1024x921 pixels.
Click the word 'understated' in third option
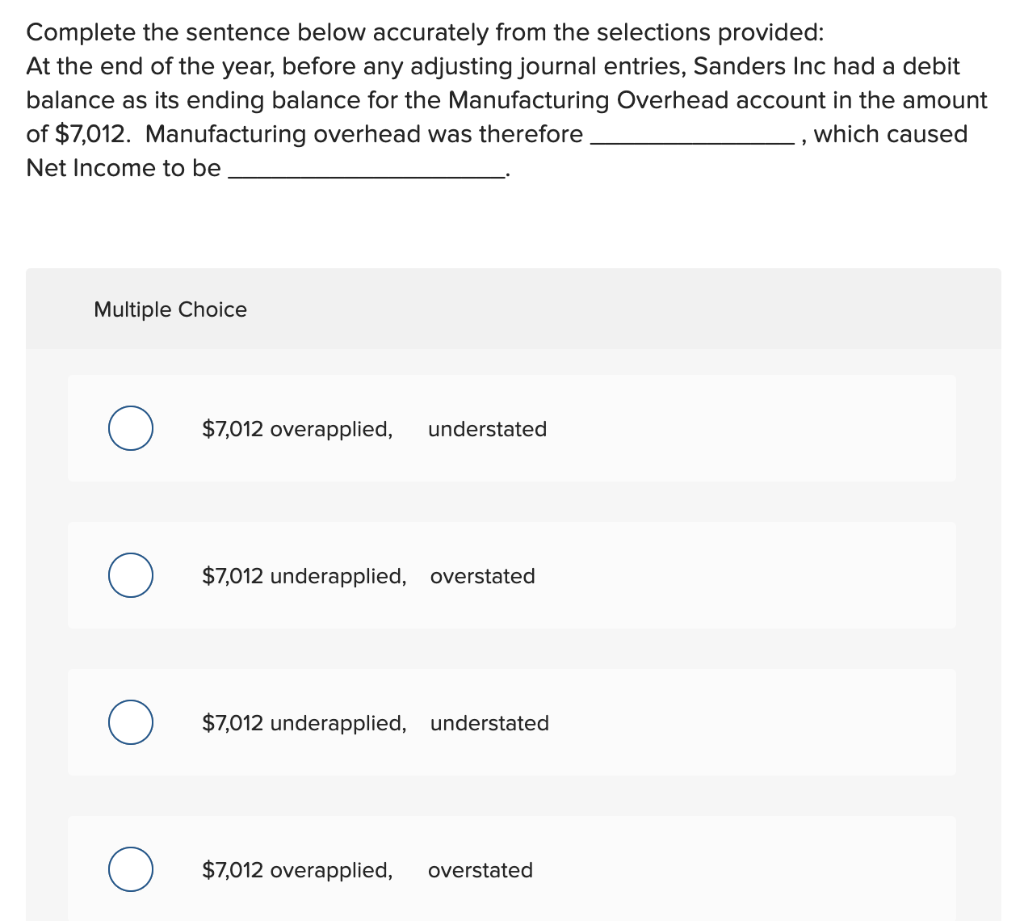pyautogui.click(x=490, y=723)
